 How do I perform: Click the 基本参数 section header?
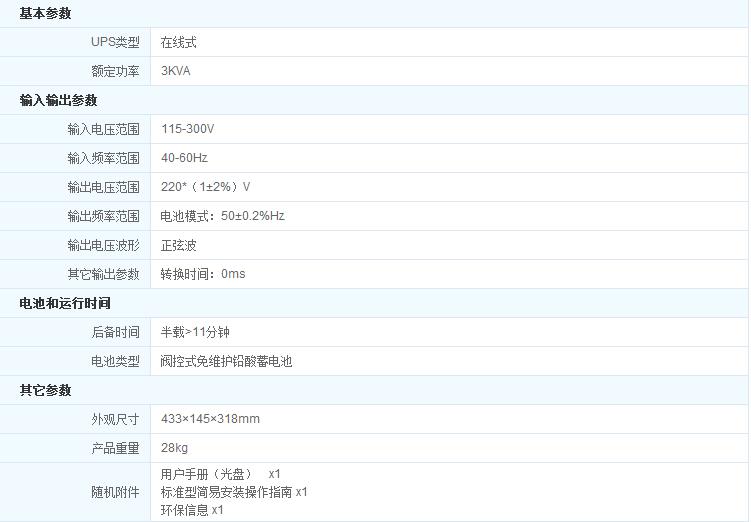(x=45, y=14)
